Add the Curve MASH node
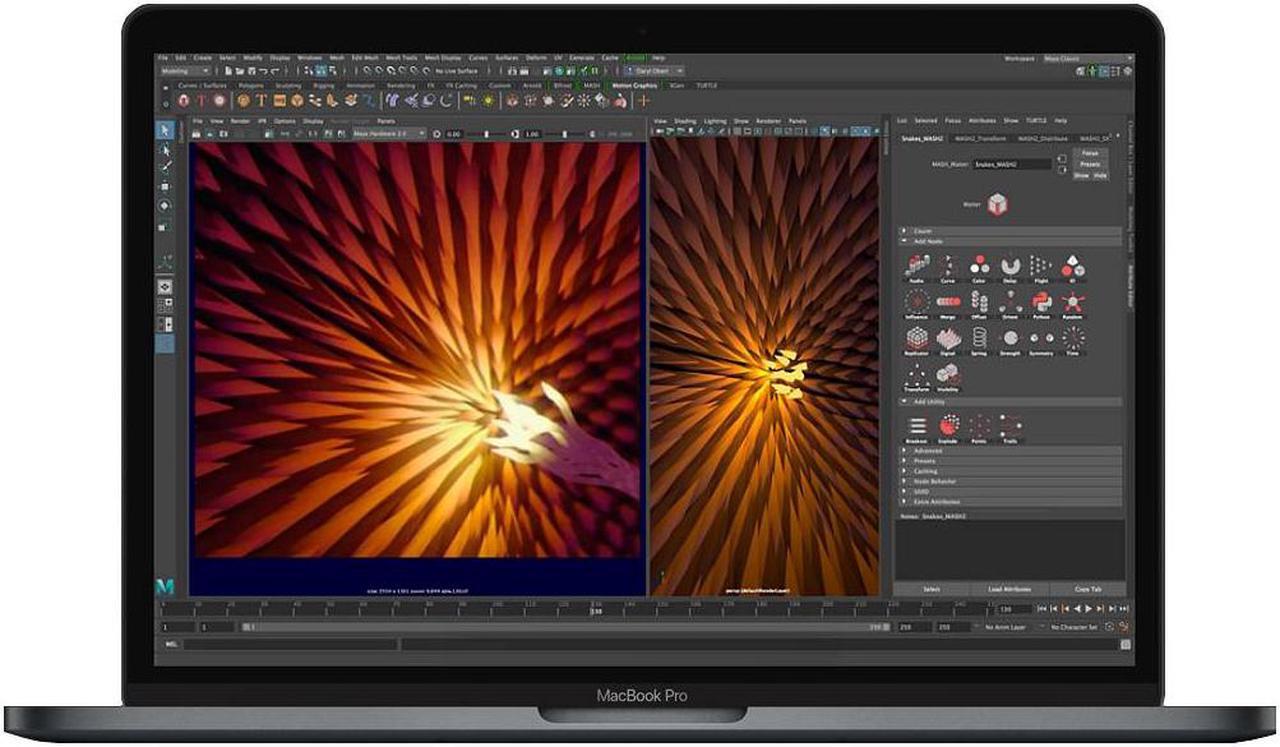The image size is (1280, 747). pyautogui.click(x=948, y=267)
